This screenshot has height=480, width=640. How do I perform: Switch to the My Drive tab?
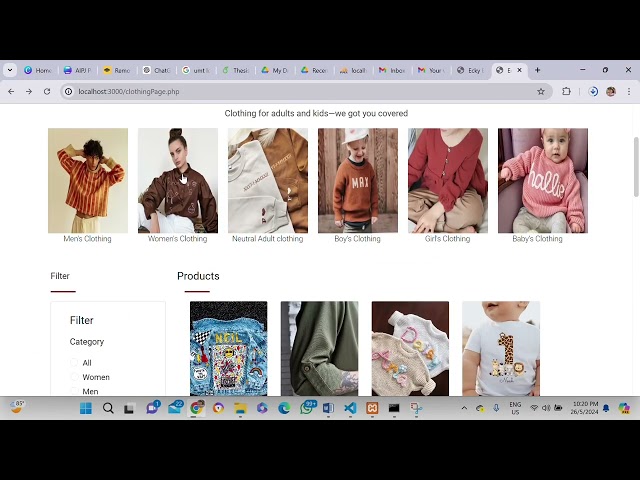point(275,70)
